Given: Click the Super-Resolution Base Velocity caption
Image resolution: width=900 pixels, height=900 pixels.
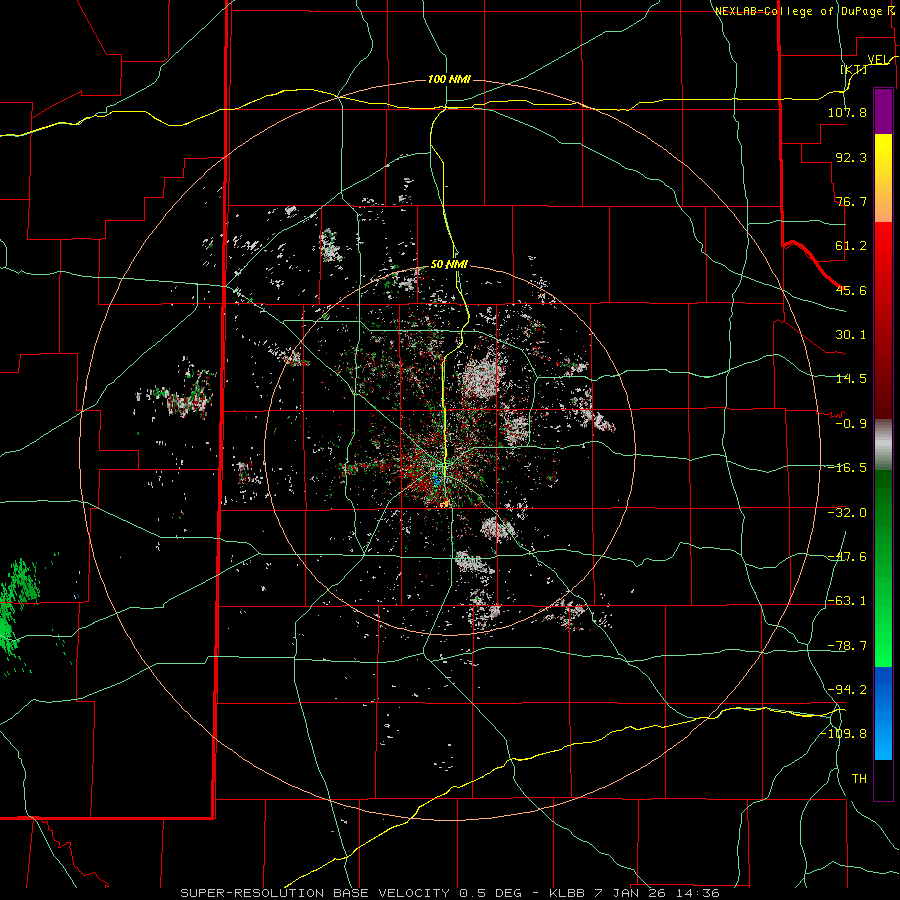Looking at the screenshot, I should point(450,893).
